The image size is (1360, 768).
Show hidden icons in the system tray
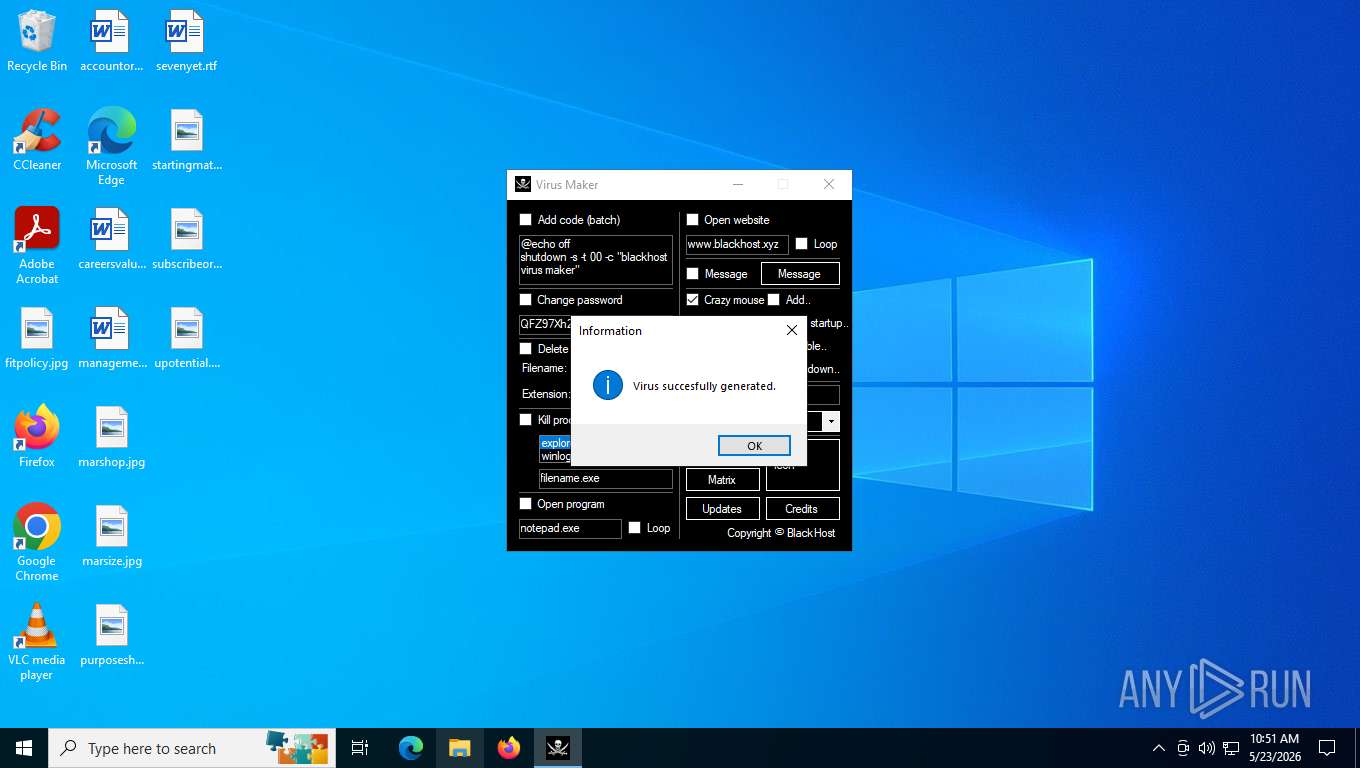pos(1159,748)
